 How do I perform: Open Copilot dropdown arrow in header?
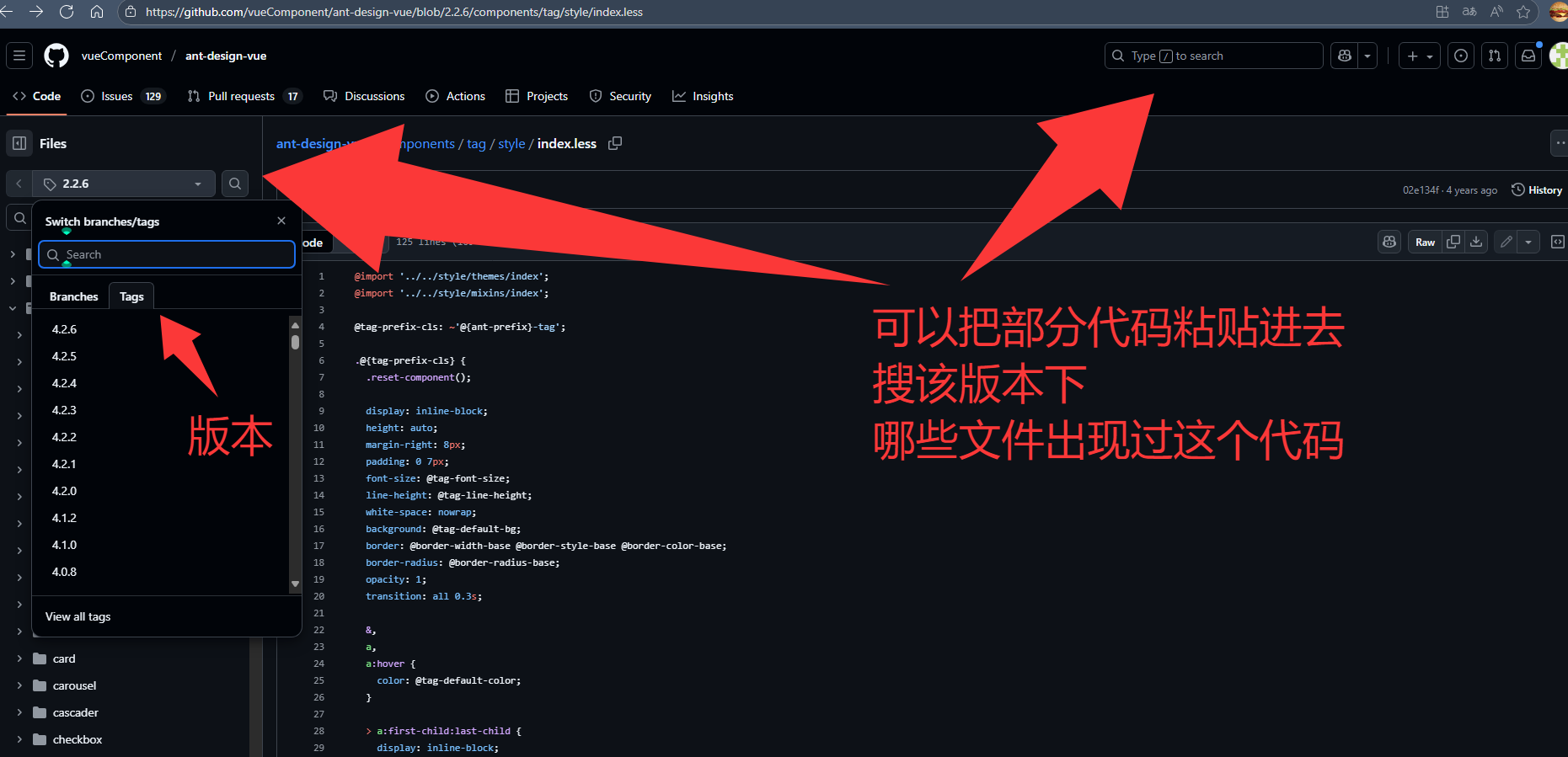(1367, 56)
